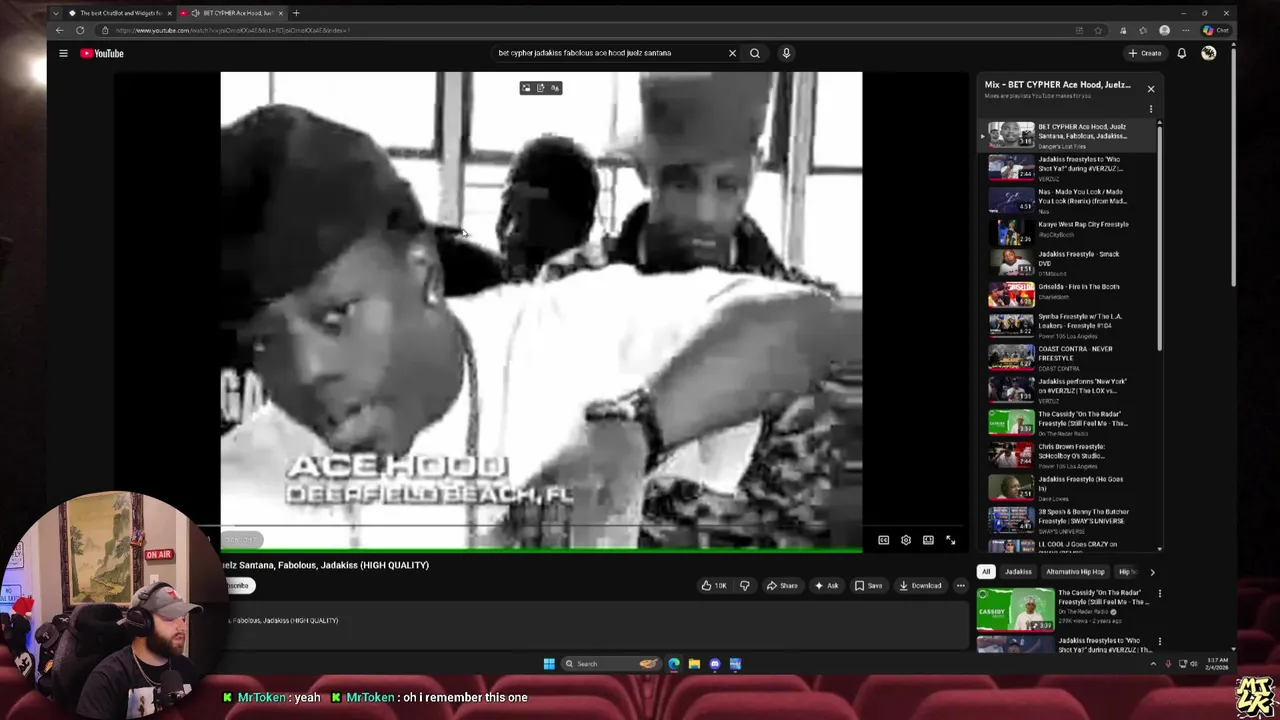Open Discord from the taskbar

tap(715, 664)
